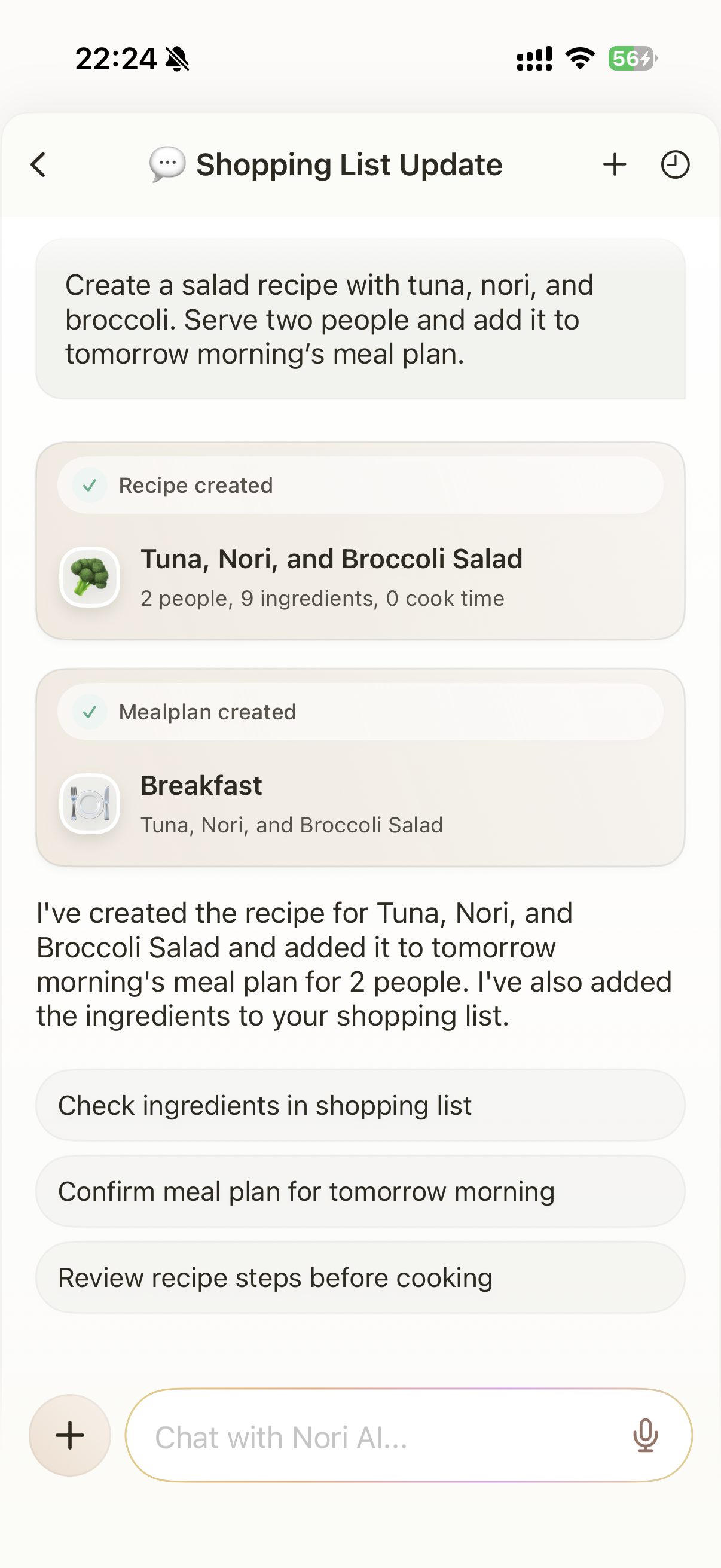Tap the microphone voice input icon
This screenshot has height=1568, width=721.
[645, 1435]
